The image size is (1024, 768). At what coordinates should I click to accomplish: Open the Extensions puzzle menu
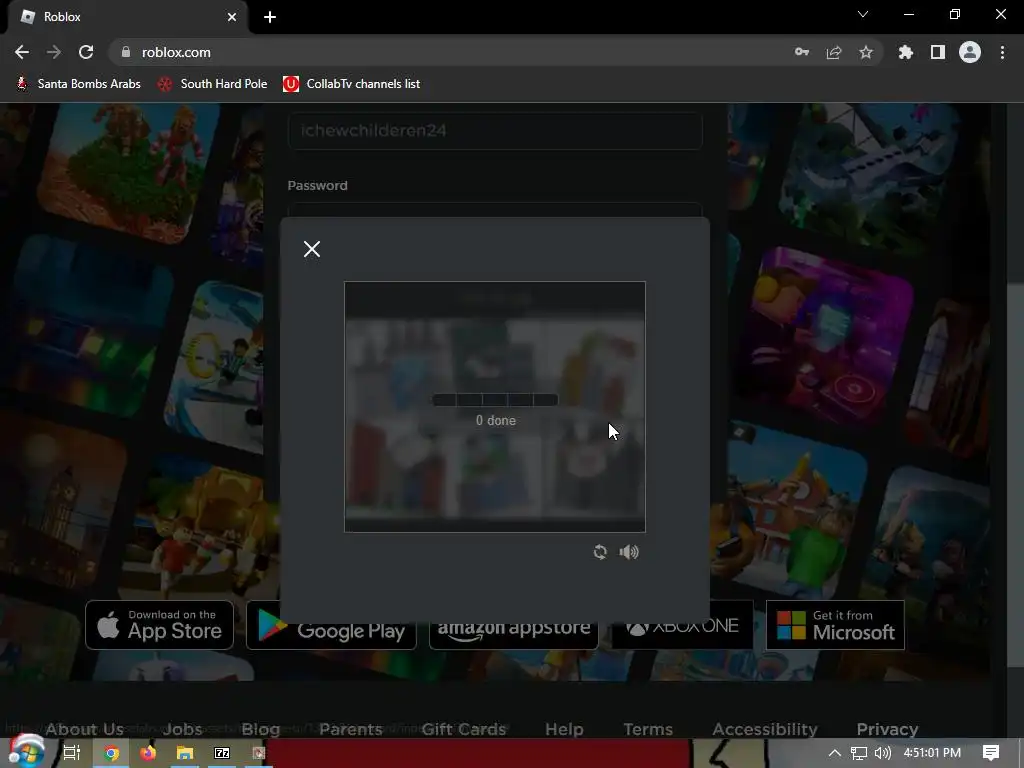906,52
